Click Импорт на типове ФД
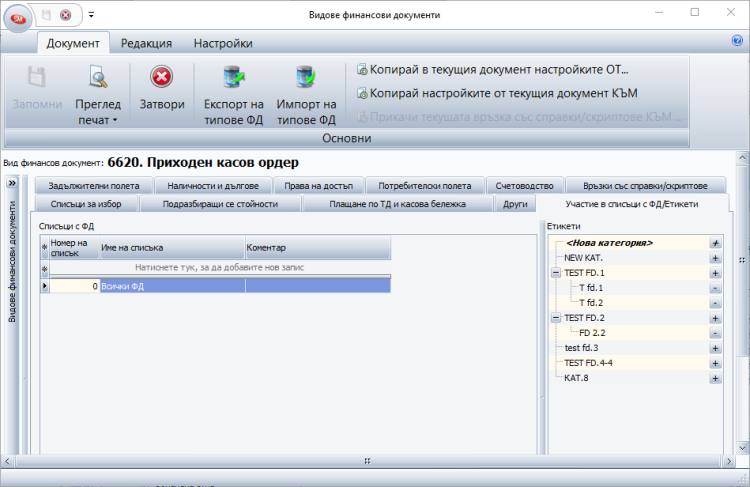 tap(306, 95)
